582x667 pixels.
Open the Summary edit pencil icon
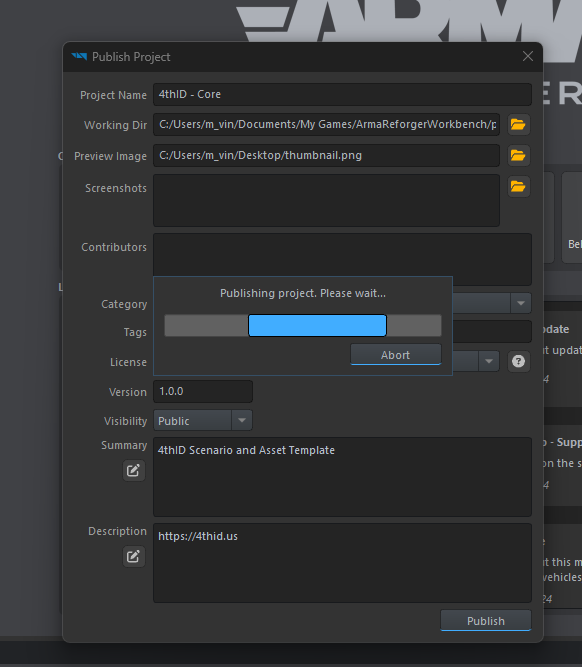tap(134, 470)
